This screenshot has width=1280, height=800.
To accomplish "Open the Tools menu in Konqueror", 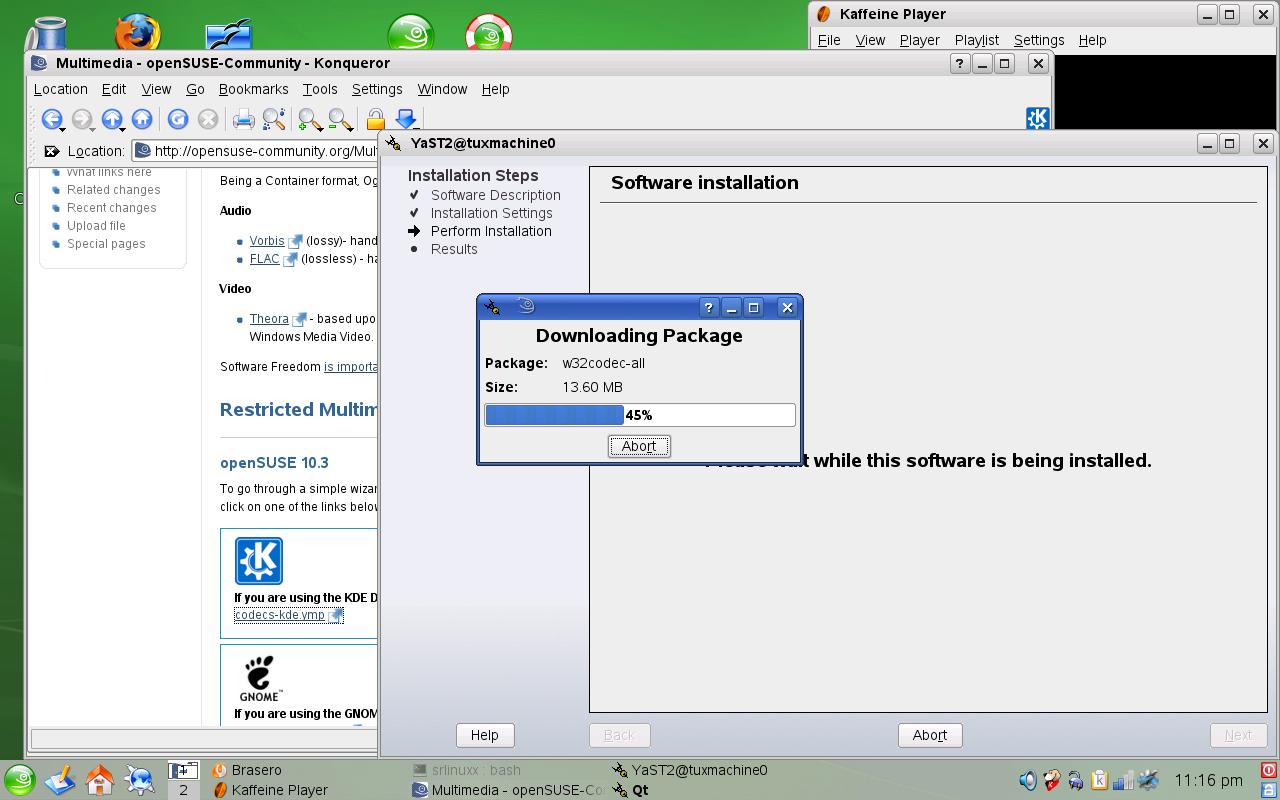I will point(320,89).
